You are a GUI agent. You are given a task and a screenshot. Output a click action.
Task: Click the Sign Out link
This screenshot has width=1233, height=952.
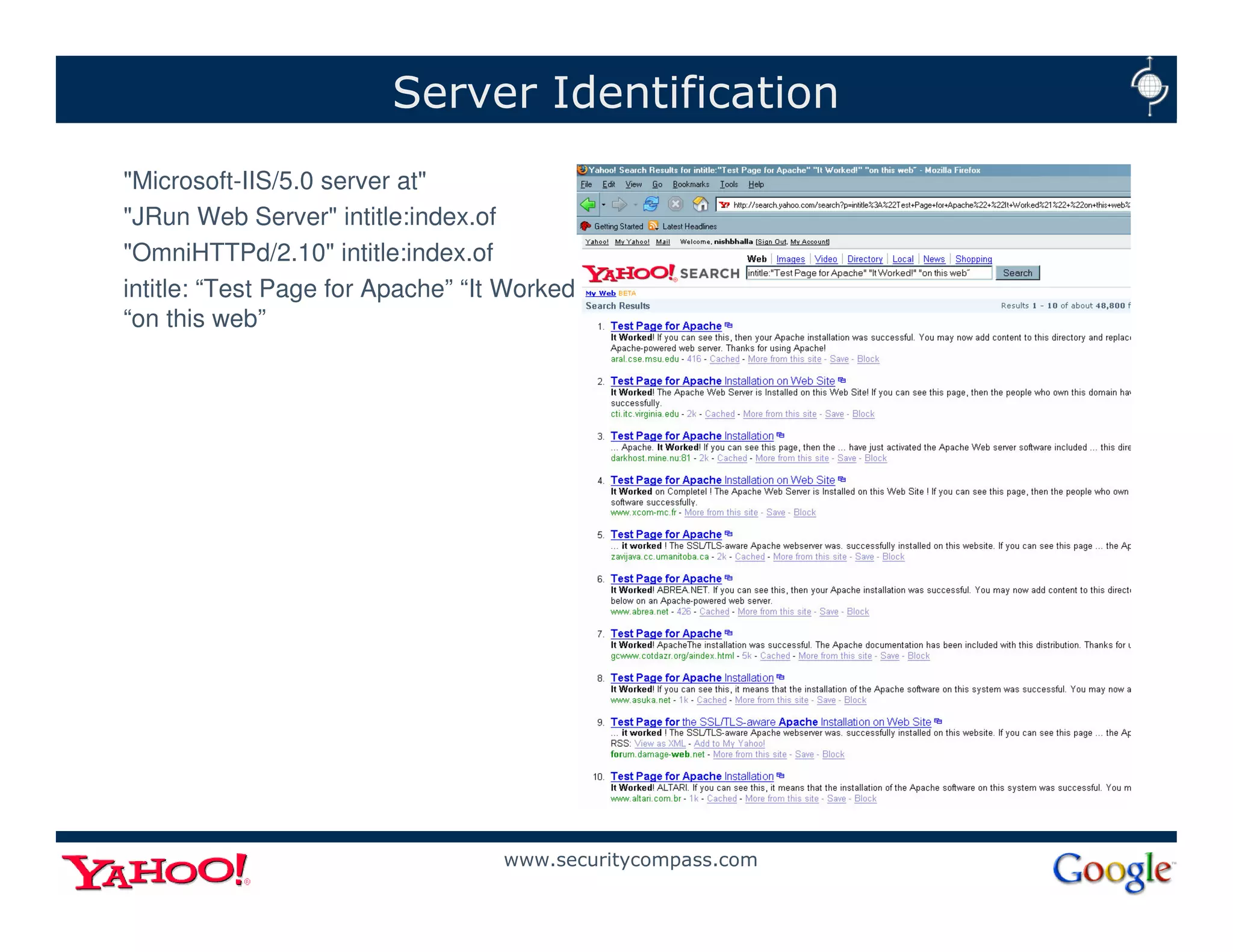pos(772,242)
